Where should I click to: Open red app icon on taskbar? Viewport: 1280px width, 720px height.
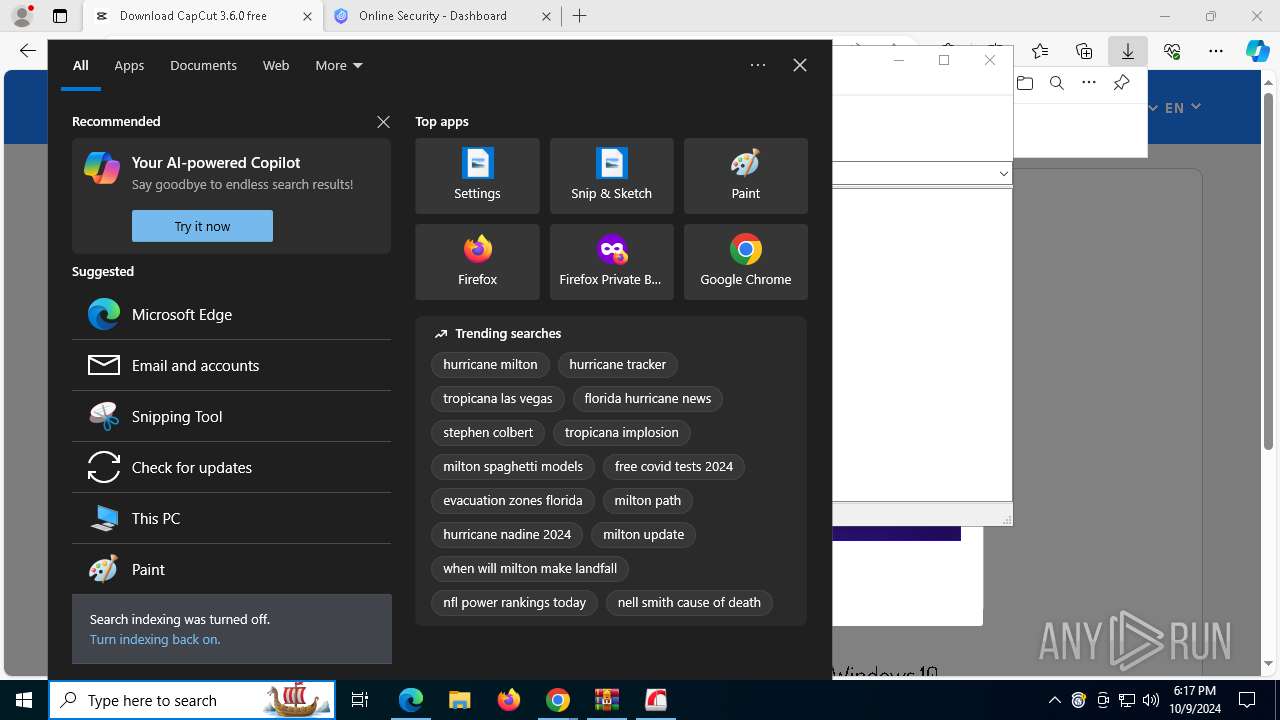tap(656, 700)
